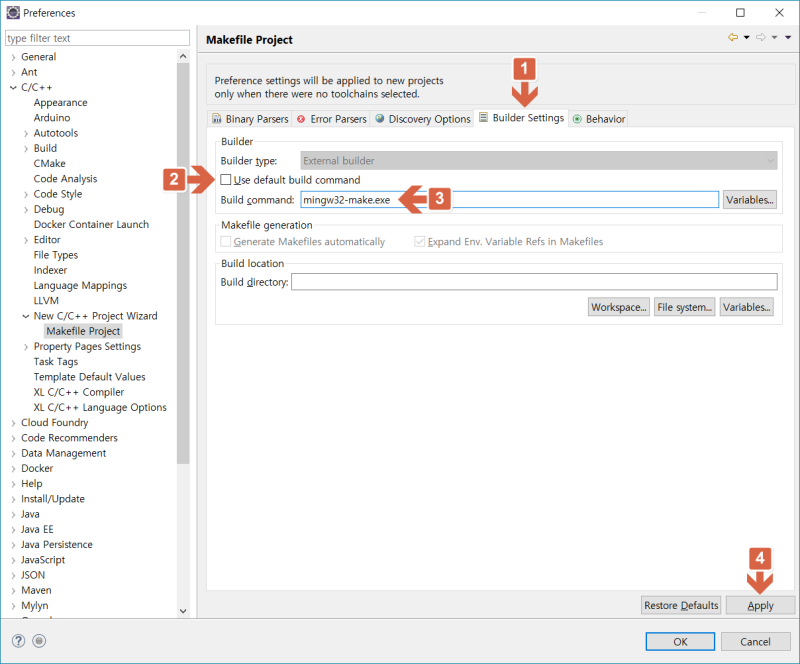Switch to the Error Parsers tab
The width and height of the screenshot is (800, 664).
point(332,119)
